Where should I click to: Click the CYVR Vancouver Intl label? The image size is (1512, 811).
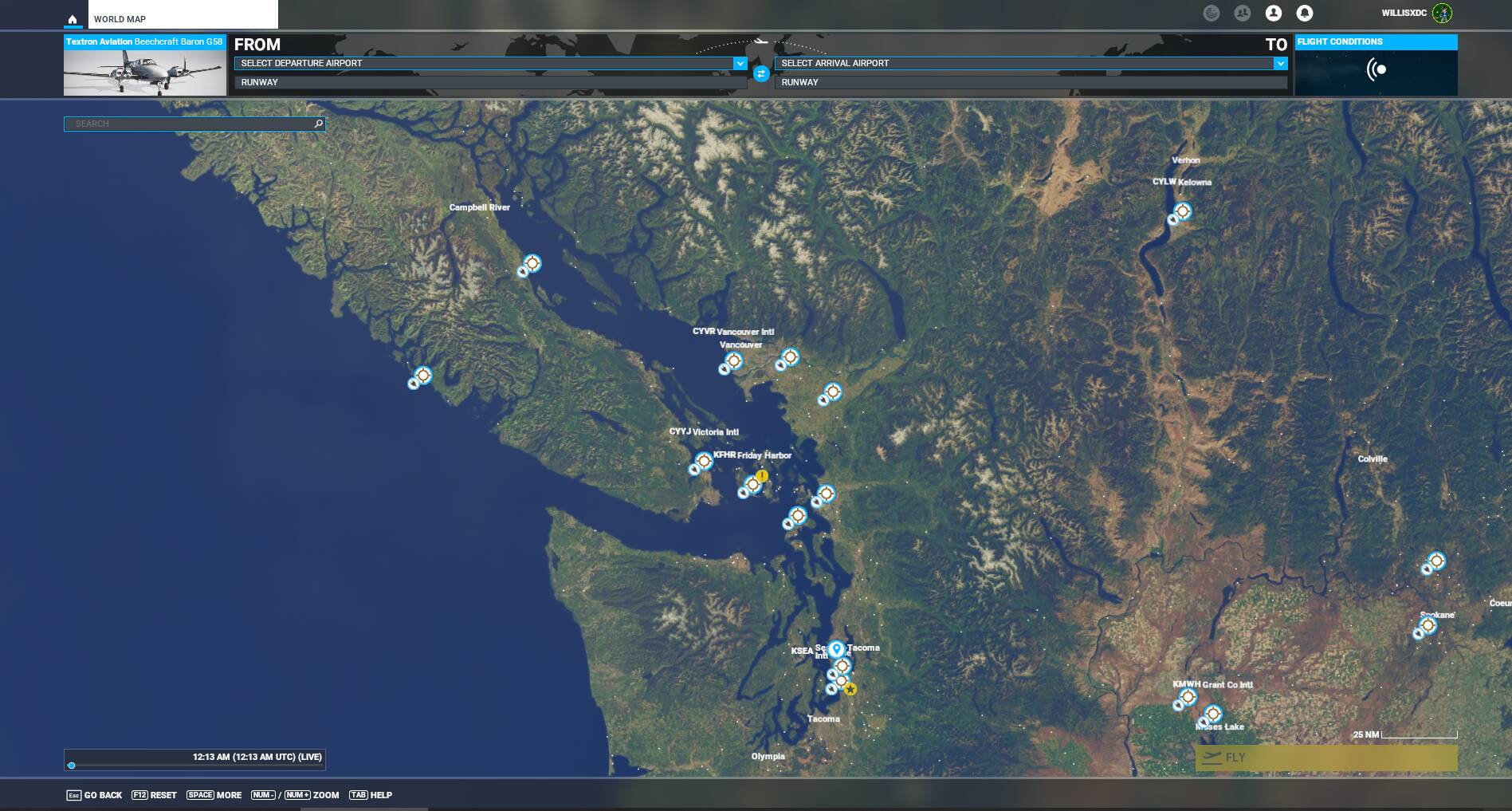pos(733,332)
